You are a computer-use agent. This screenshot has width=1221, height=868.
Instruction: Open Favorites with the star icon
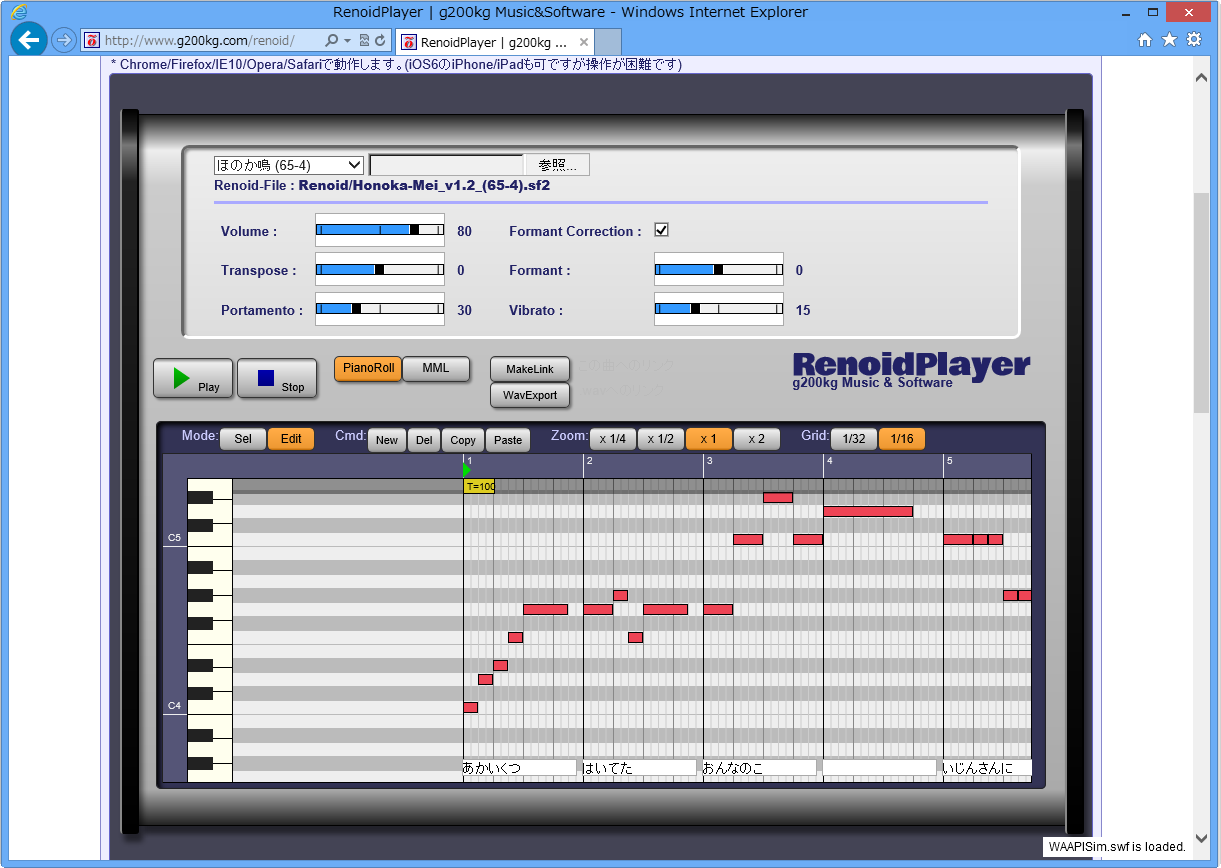tap(1169, 40)
